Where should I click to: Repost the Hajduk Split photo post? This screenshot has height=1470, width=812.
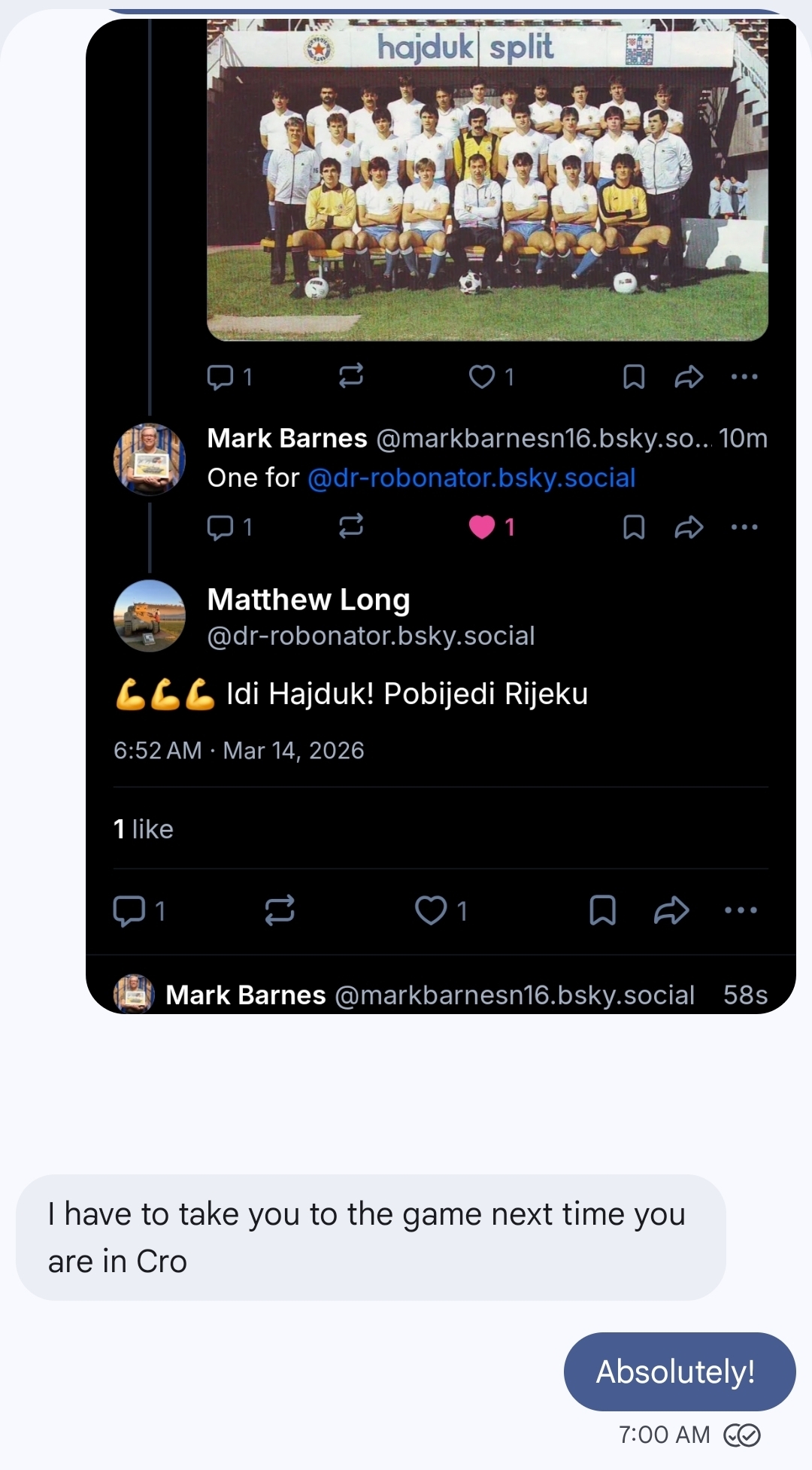pyautogui.click(x=351, y=376)
